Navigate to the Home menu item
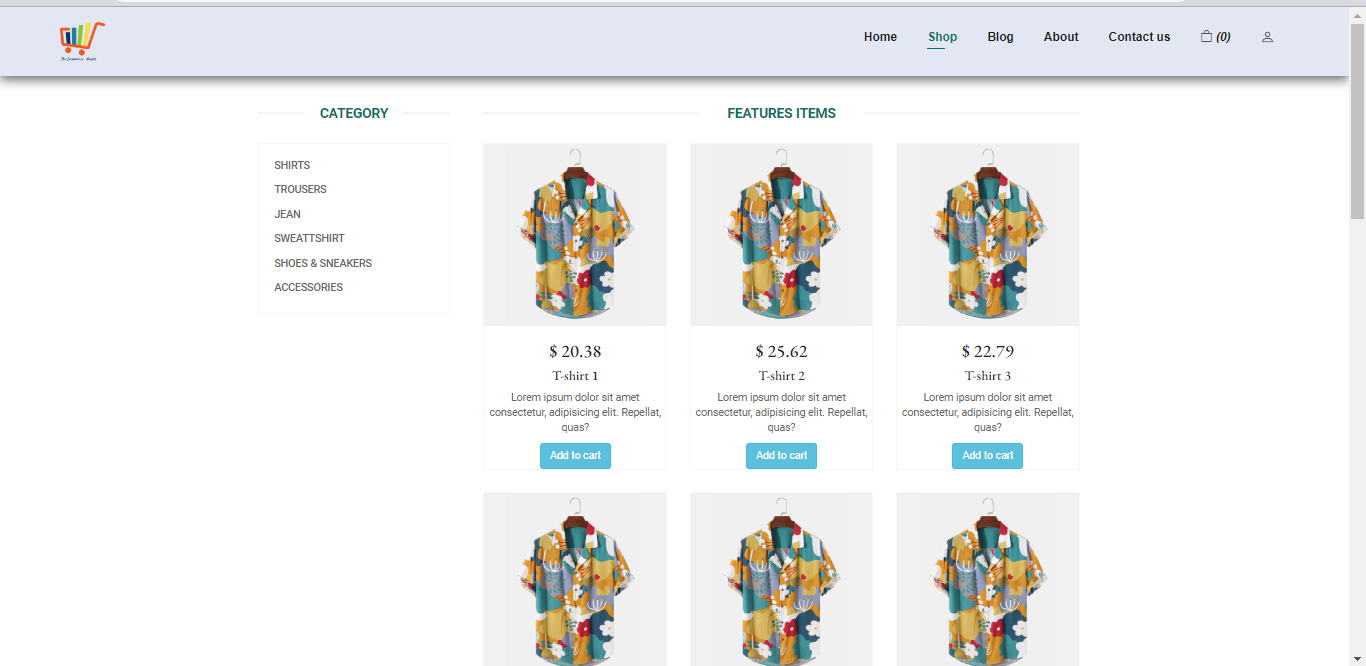The image size is (1366, 666). coord(880,37)
